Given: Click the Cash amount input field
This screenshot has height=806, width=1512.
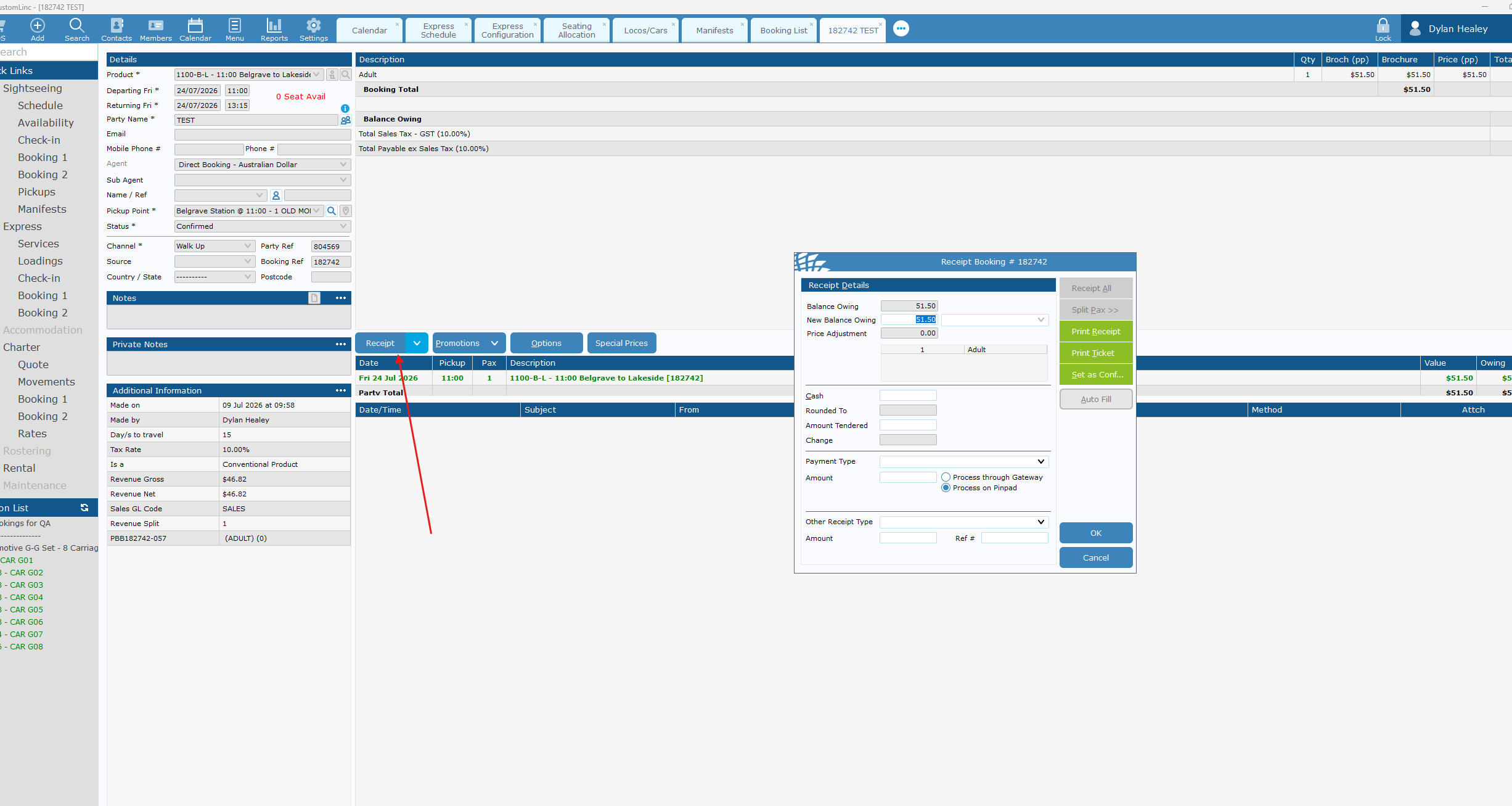Looking at the screenshot, I should [x=908, y=395].
